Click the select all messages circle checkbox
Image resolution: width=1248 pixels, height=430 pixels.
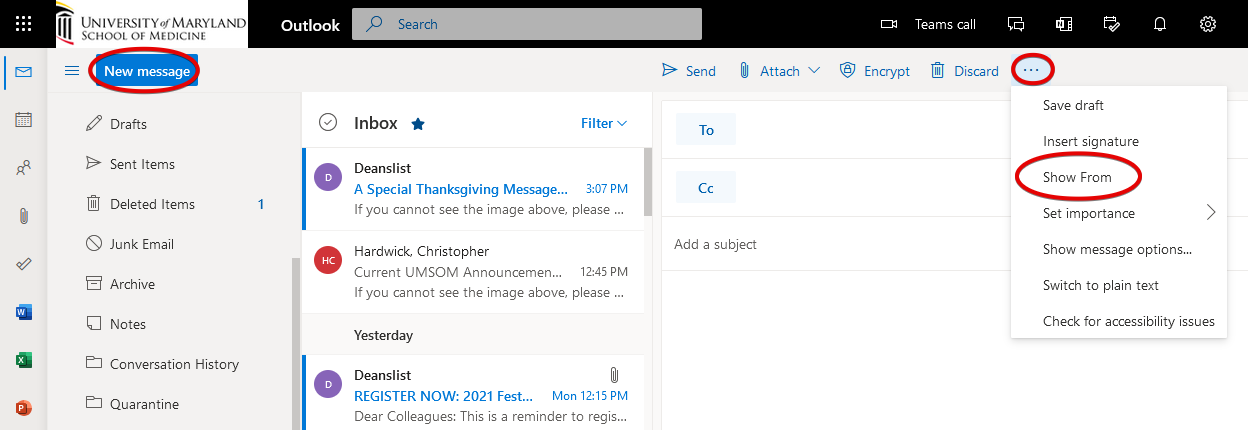[x=327, y=122]
